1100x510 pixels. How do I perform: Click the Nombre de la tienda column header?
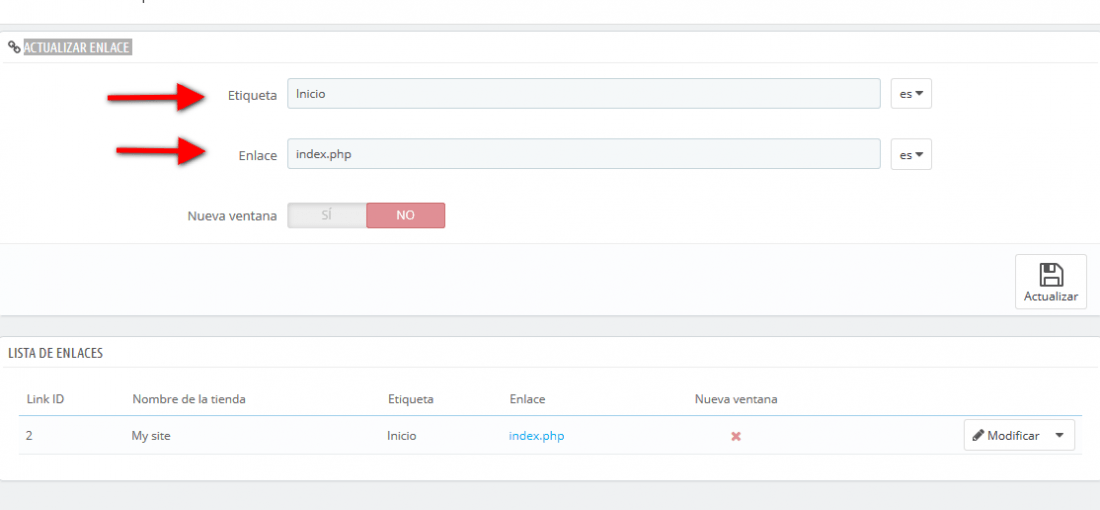[x=189, y=399]
